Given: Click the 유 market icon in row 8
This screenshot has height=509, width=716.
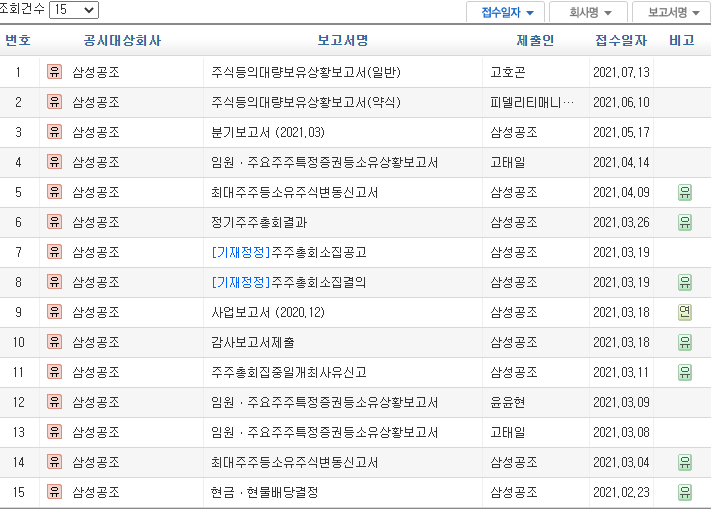Looking at the screenshot, I should pos(54,282).
